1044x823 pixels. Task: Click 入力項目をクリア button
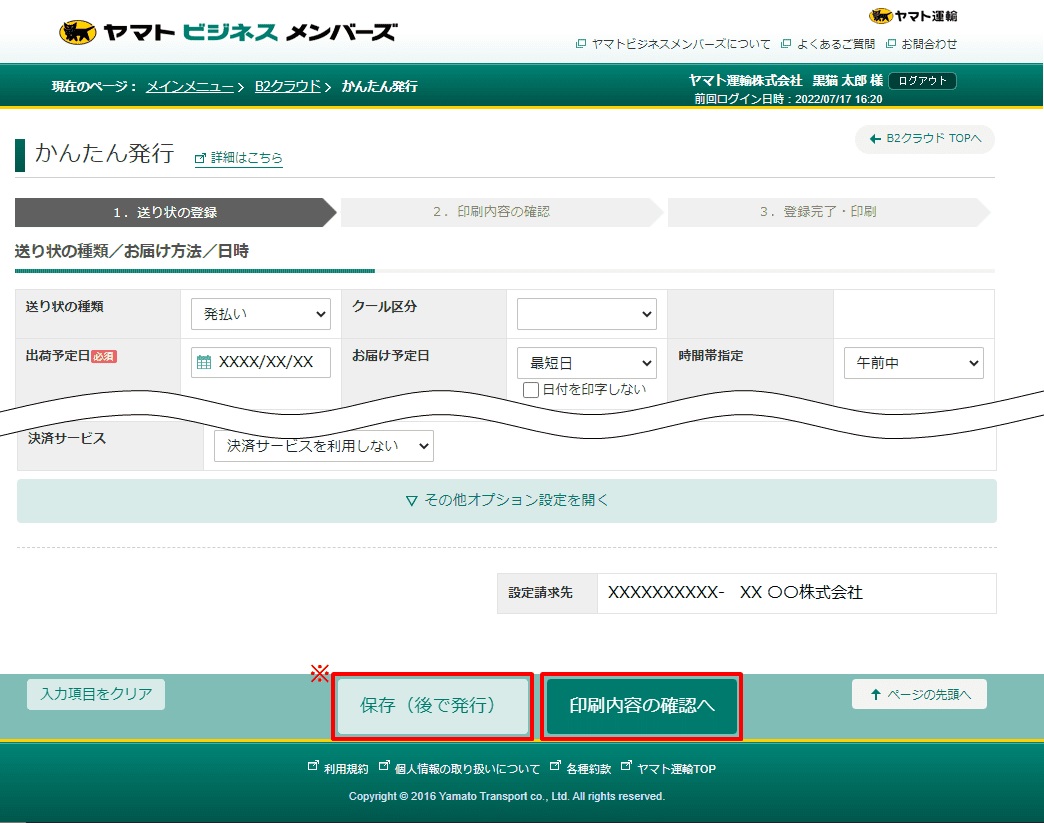click(x=96, y=694)
